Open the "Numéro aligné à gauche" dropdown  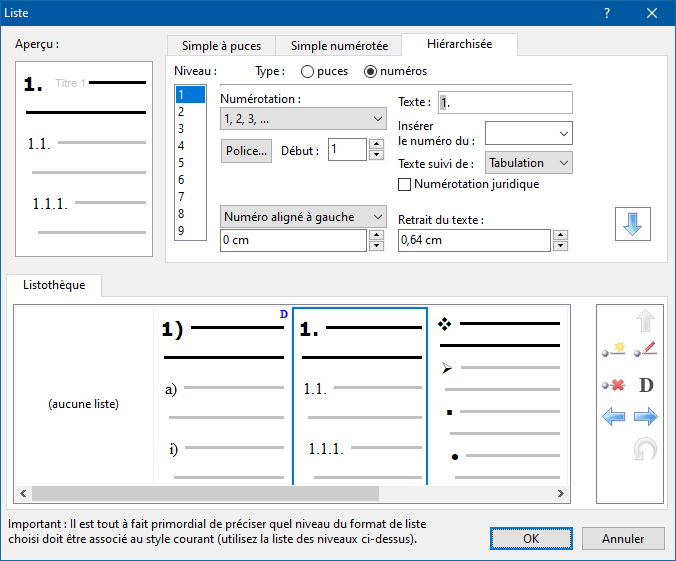point(303,217)
